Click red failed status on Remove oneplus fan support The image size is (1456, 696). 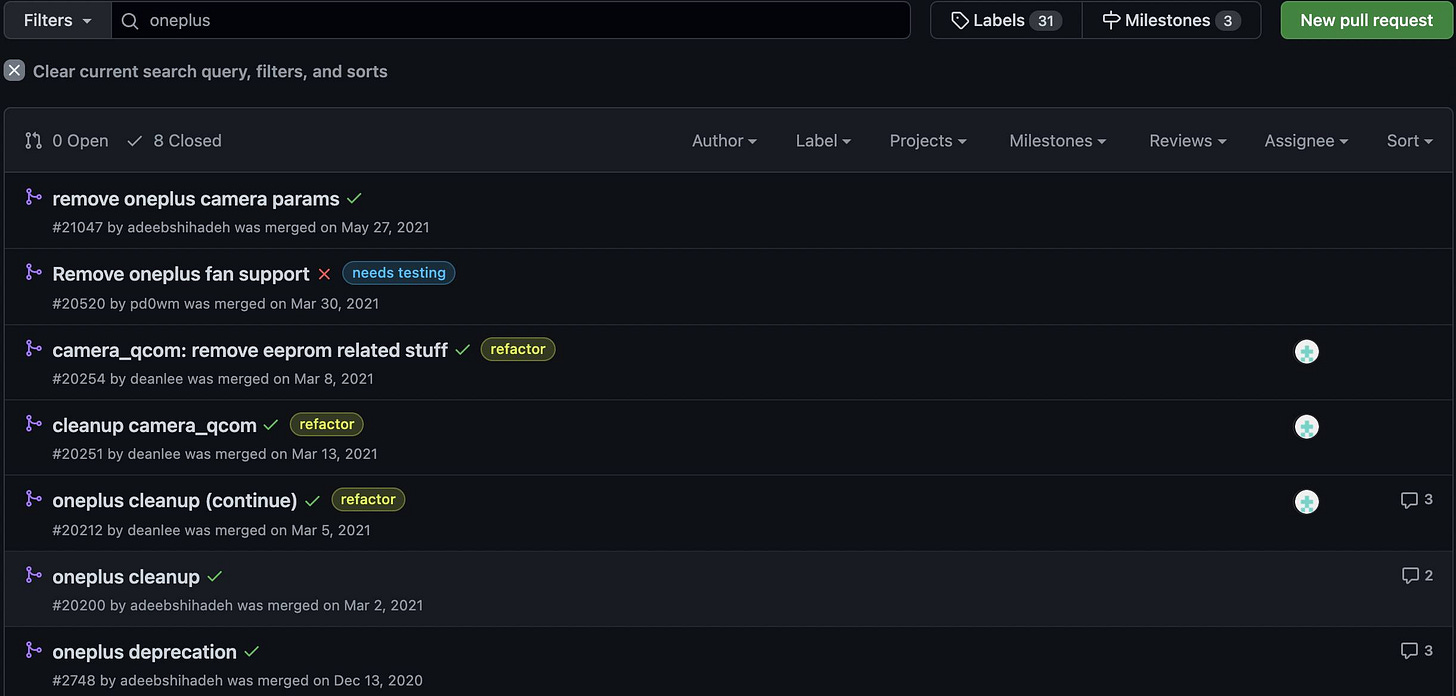tap(324, 274)
